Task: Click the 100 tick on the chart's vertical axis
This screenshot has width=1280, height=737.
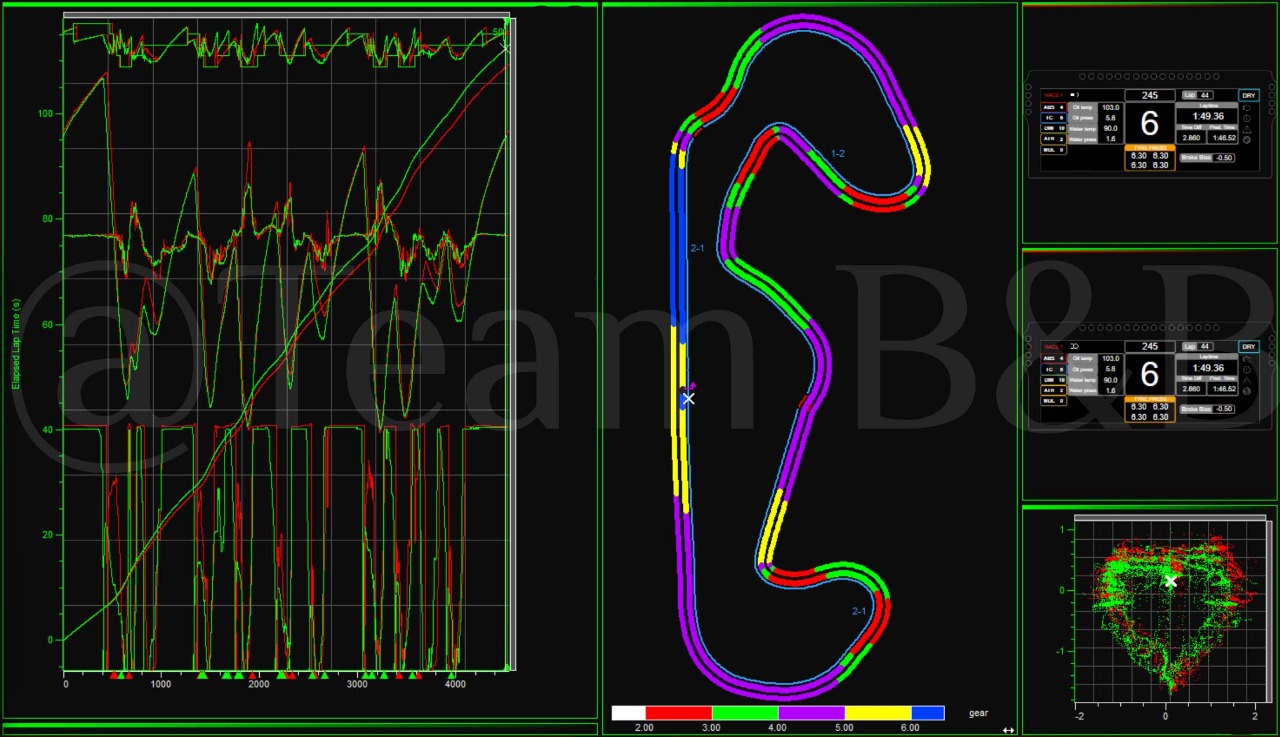Action: pos(45,113)
